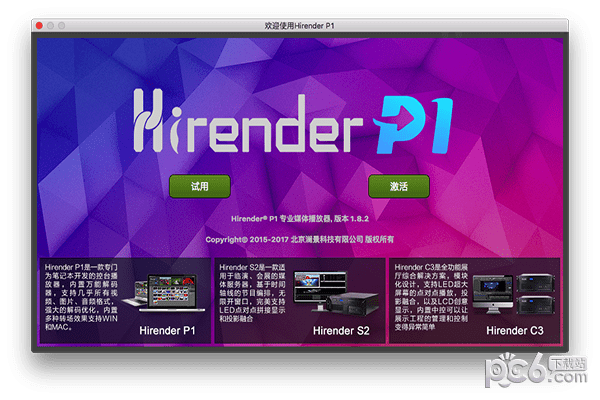Click the version text 版本 1.8.2
Image resolution: width=600 pixels, height=400 pixels.
tap(351, 219)
